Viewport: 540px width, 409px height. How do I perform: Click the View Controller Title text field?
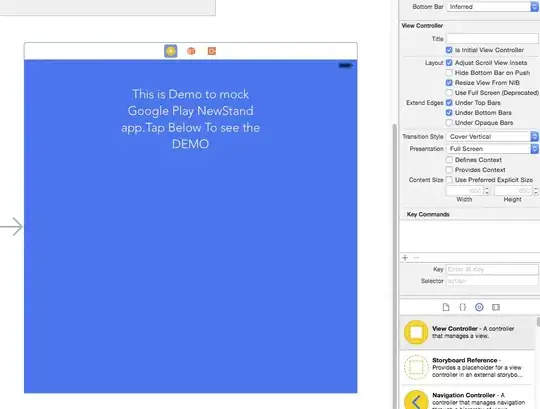pyautogui.click(x=492, y=39)
